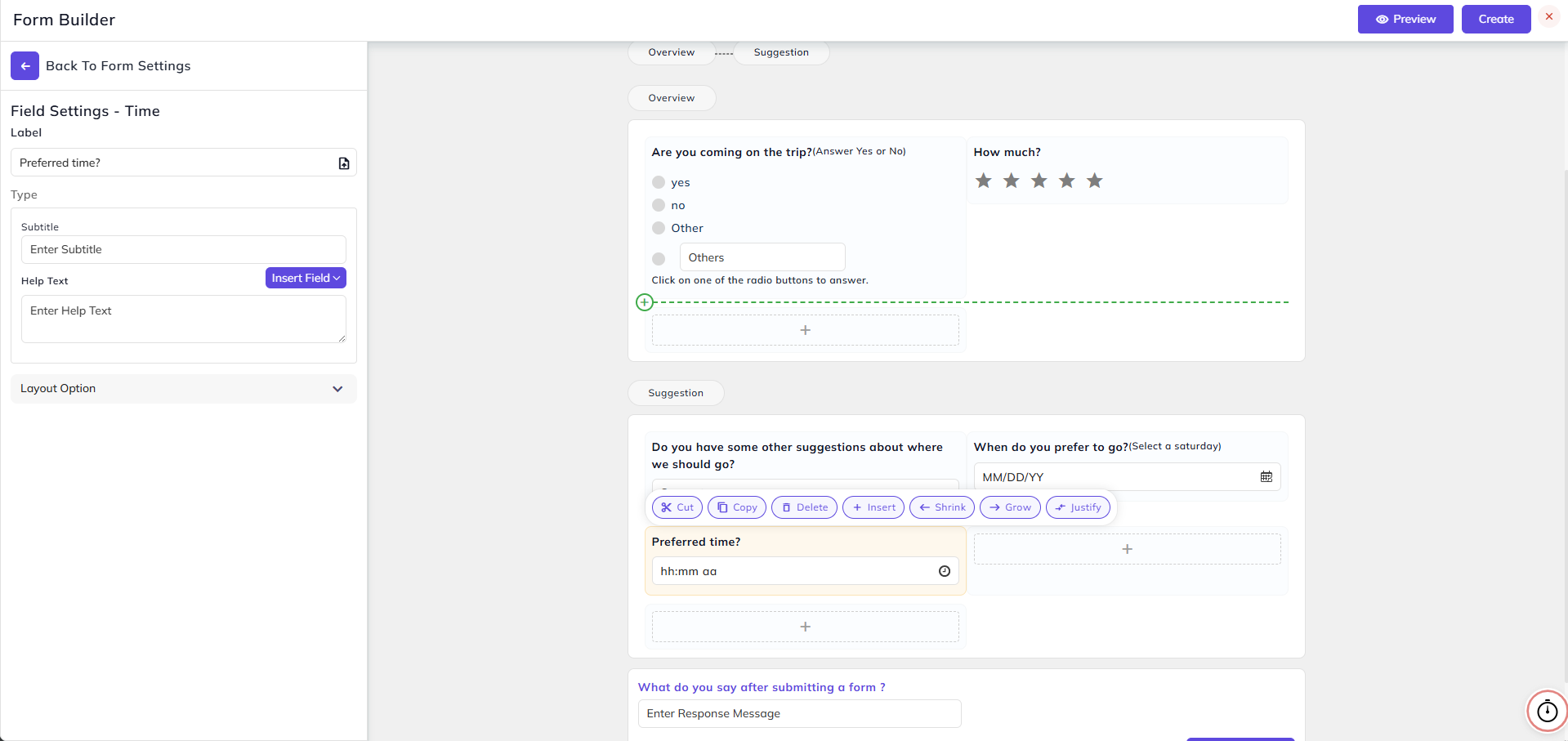Click the Enter Help Text textarea
Viewport: 1568px width, 741px height.
[184, 319]
